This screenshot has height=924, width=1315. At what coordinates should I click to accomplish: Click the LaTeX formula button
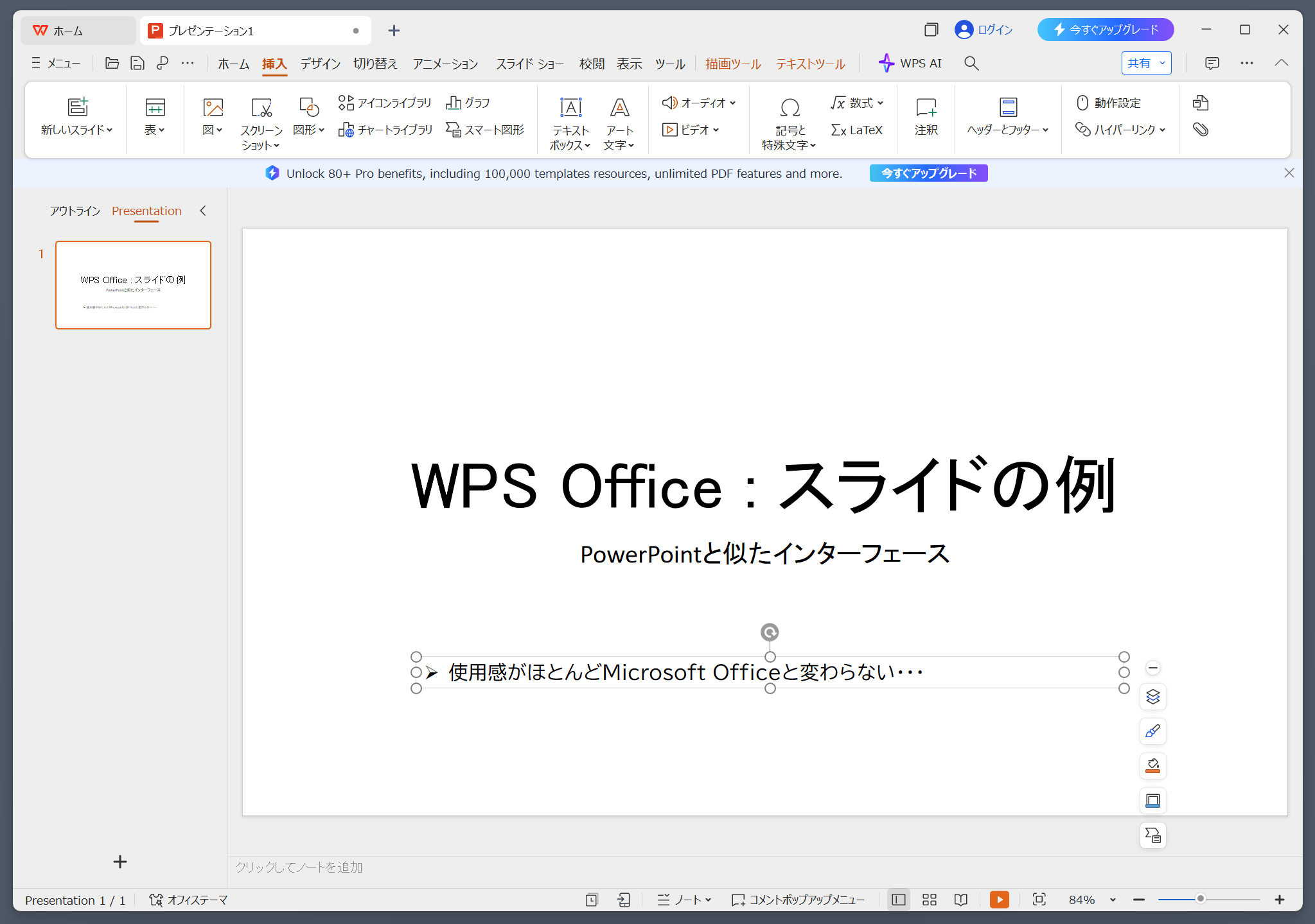tap(857, 130)
